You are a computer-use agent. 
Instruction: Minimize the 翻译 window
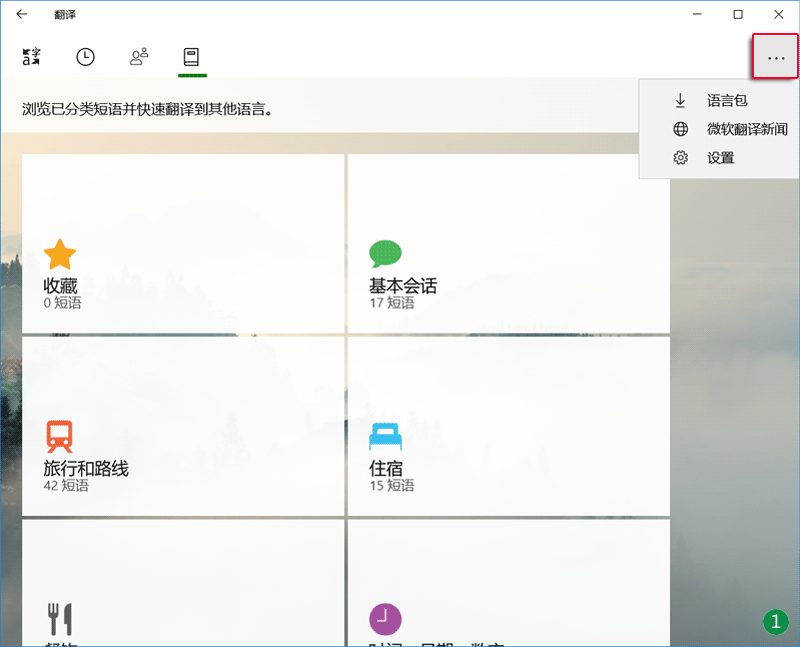[x=697, y=14]
